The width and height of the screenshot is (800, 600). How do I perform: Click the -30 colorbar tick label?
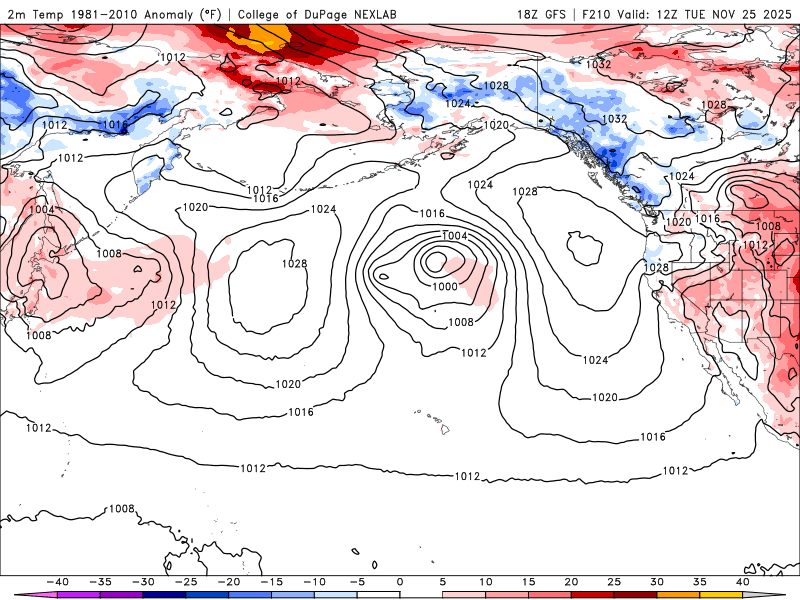[143, 582]
